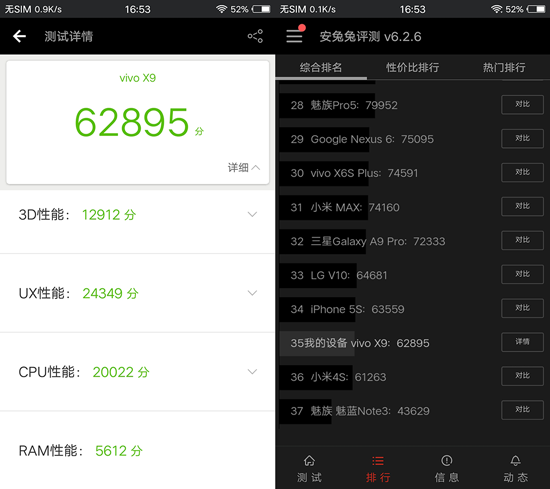Switch to the 性价比排行 tab

coord(412,67)
